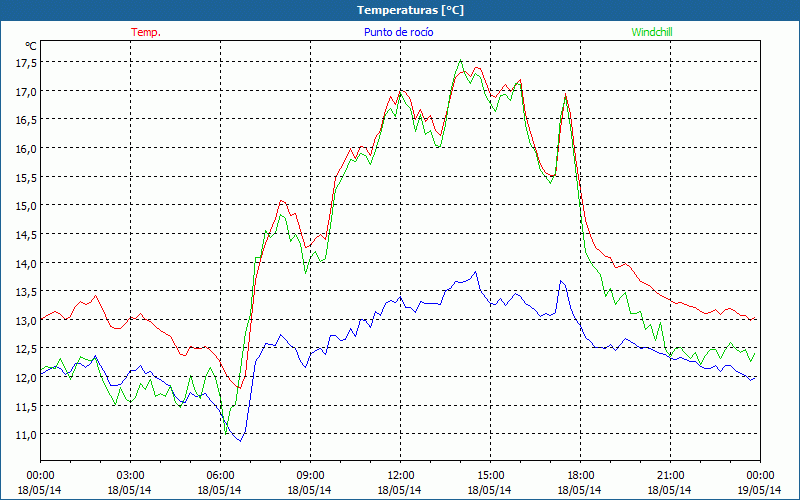This screenshot has width=800, height=500.
Task: Click the 15,0 y-axis value
Action: point(27,206)
